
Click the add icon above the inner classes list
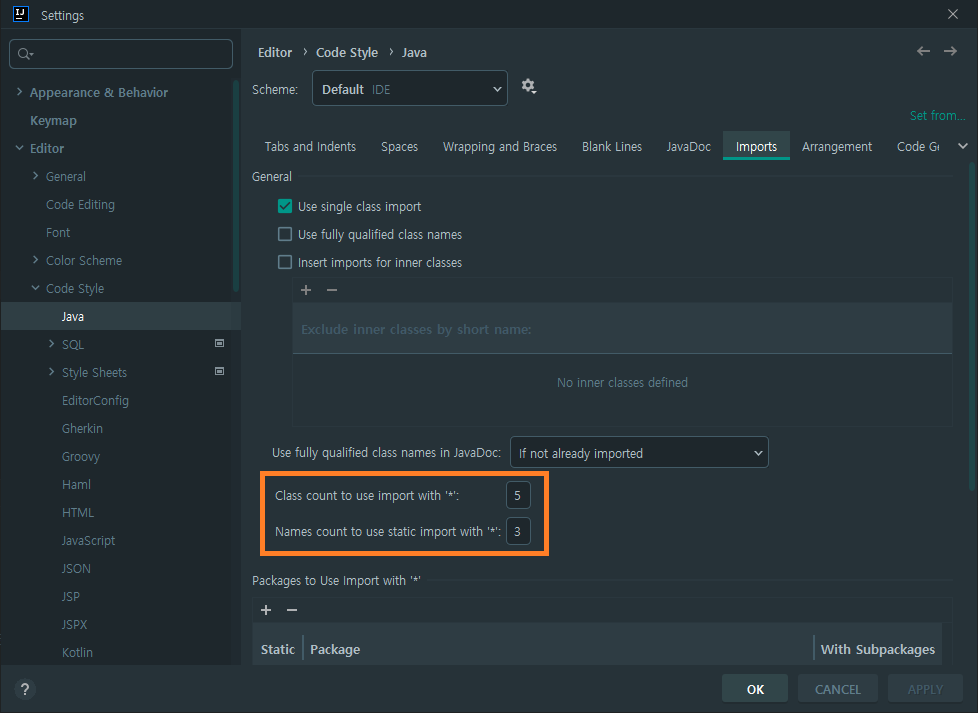pyautogui.click(x=305, y=290)
